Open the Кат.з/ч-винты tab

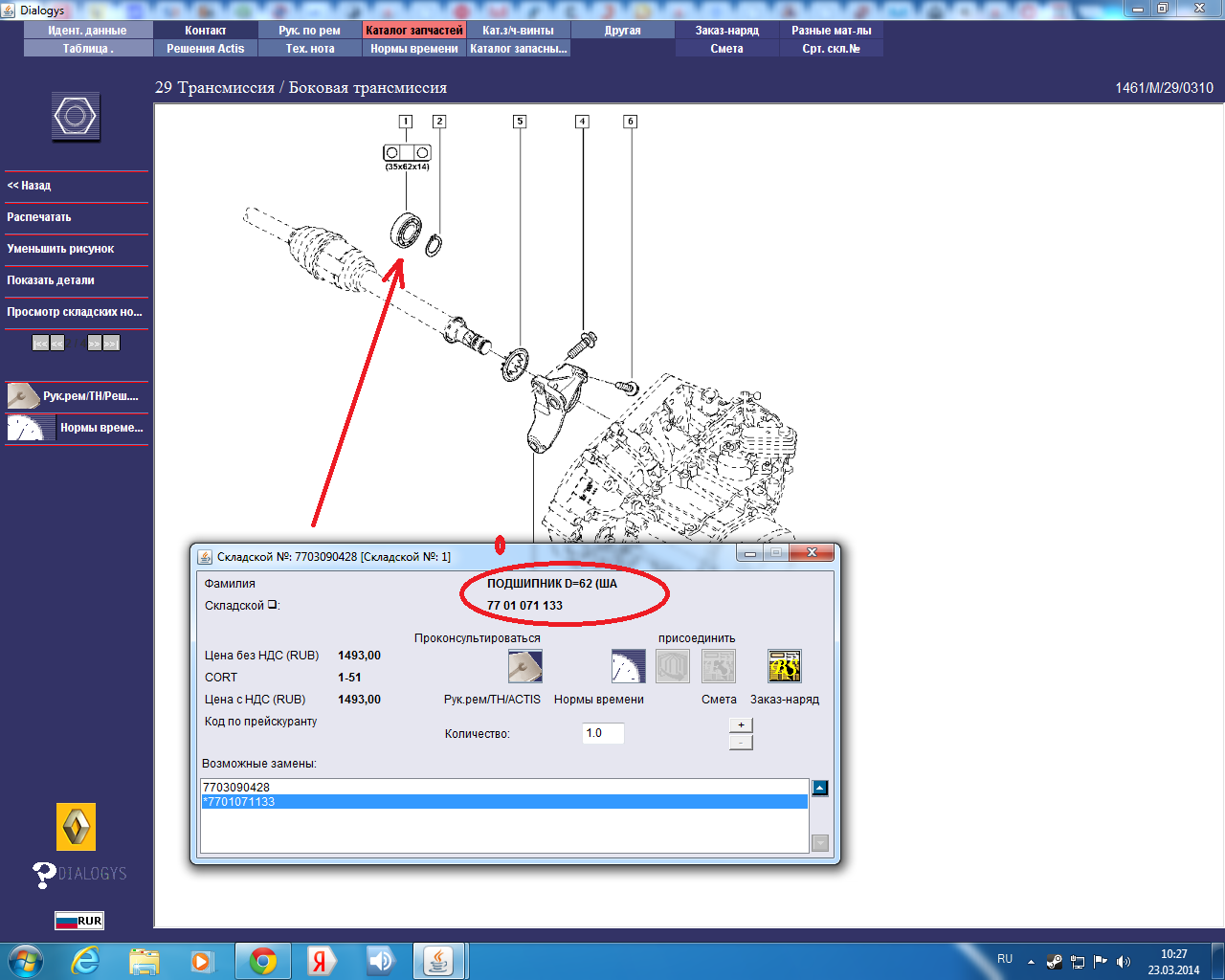pyautogui.click(x=519, y=31)
